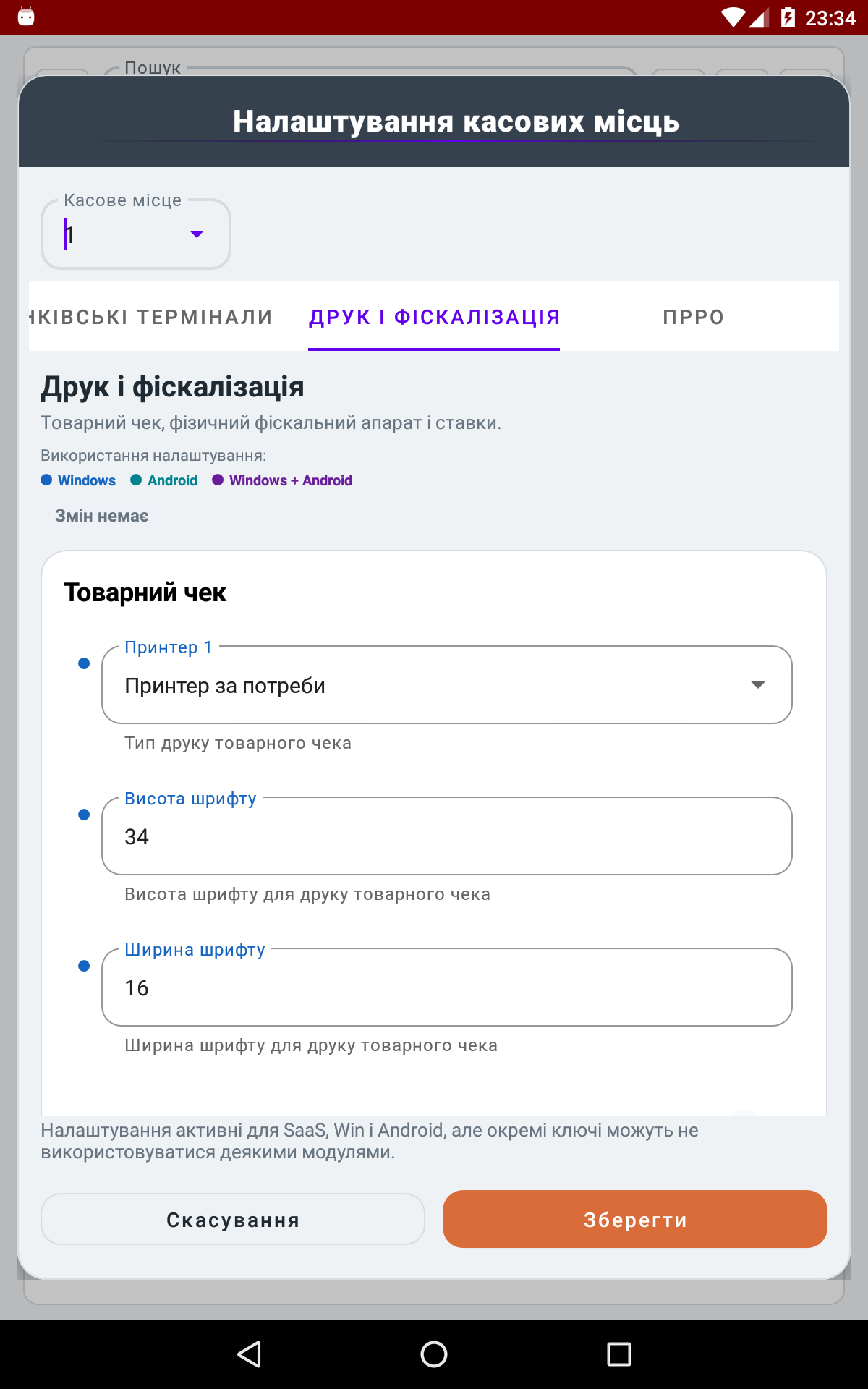This screenshot has width=868, height=1389.
Task: Tap the Android home circle icon
Action: pyautogui.click(x=434, y=1354)
